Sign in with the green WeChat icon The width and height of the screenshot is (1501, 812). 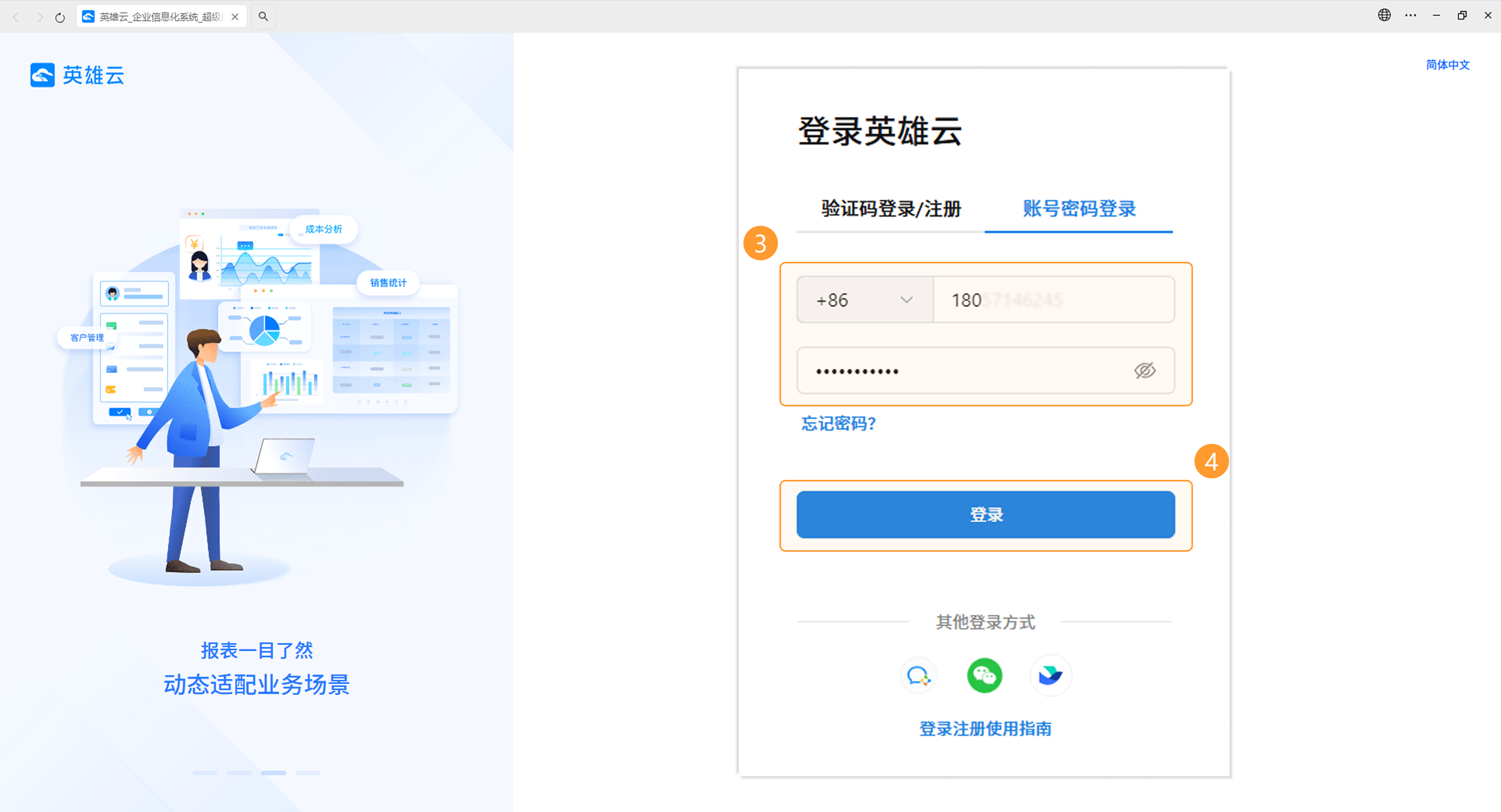[985, 676]
